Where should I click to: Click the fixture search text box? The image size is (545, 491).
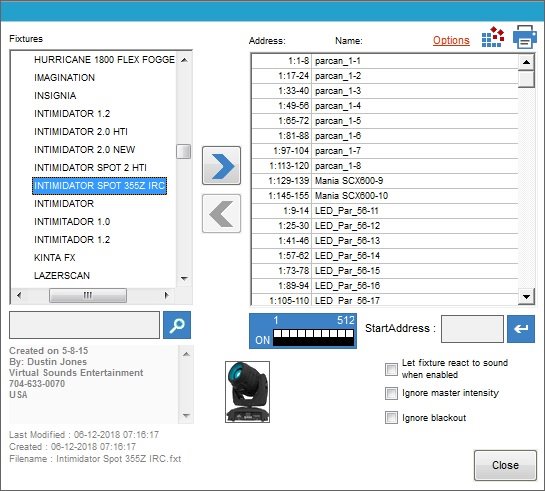coord(84,325)
